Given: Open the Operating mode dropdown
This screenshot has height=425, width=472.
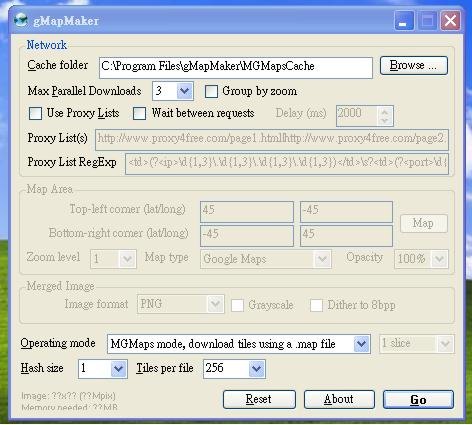Looking at the screenshot, I should point(239,344).
